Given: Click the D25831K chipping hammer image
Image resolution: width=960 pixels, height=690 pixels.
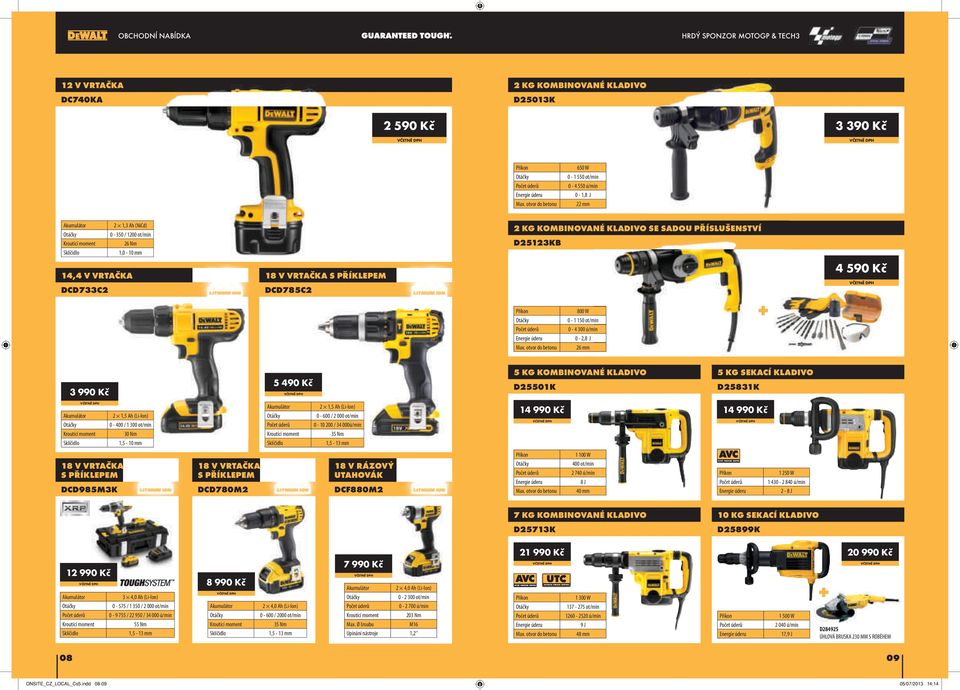Looking at the screenshot, I should coord(838,446).
